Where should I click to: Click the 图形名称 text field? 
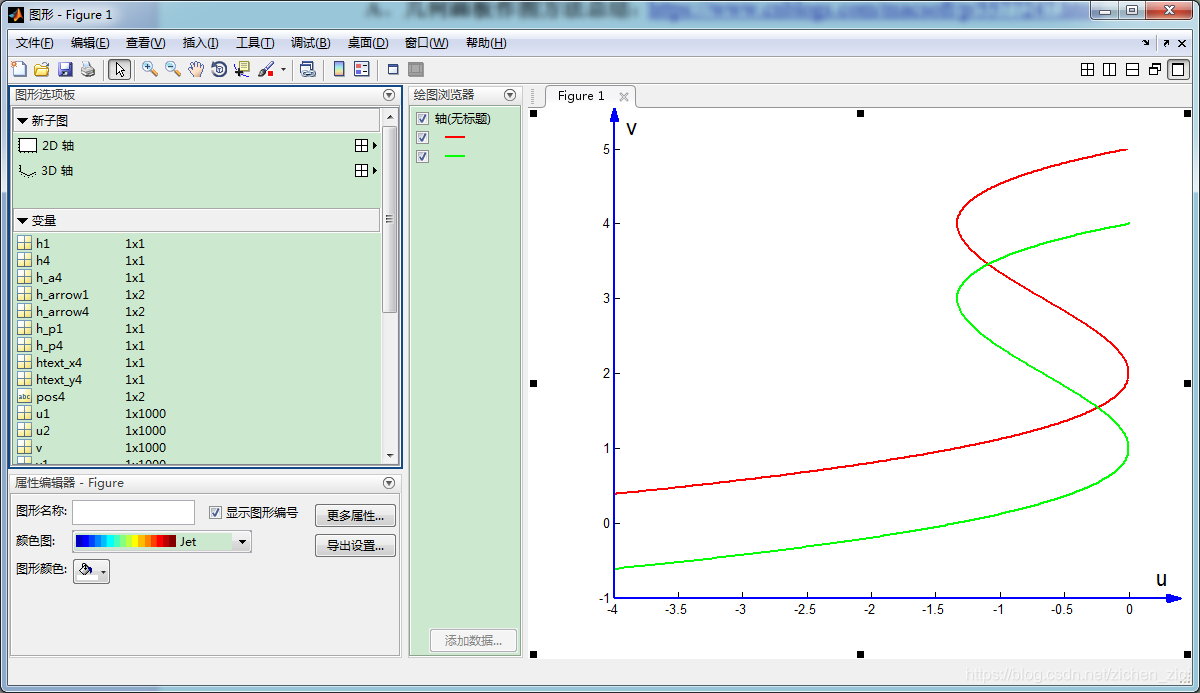[133, 512]
